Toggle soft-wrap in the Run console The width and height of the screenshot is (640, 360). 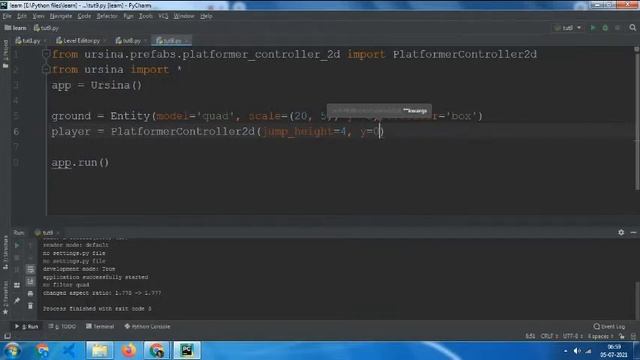30,269
